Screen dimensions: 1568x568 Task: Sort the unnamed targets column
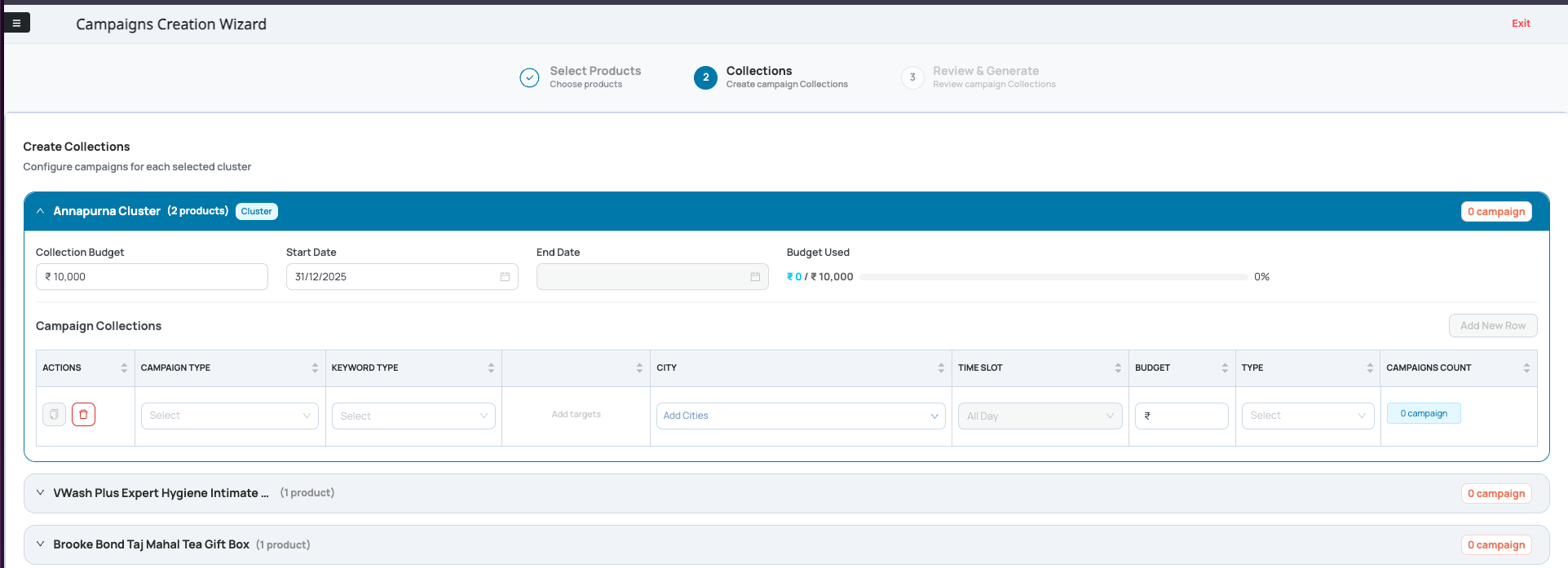639,368
